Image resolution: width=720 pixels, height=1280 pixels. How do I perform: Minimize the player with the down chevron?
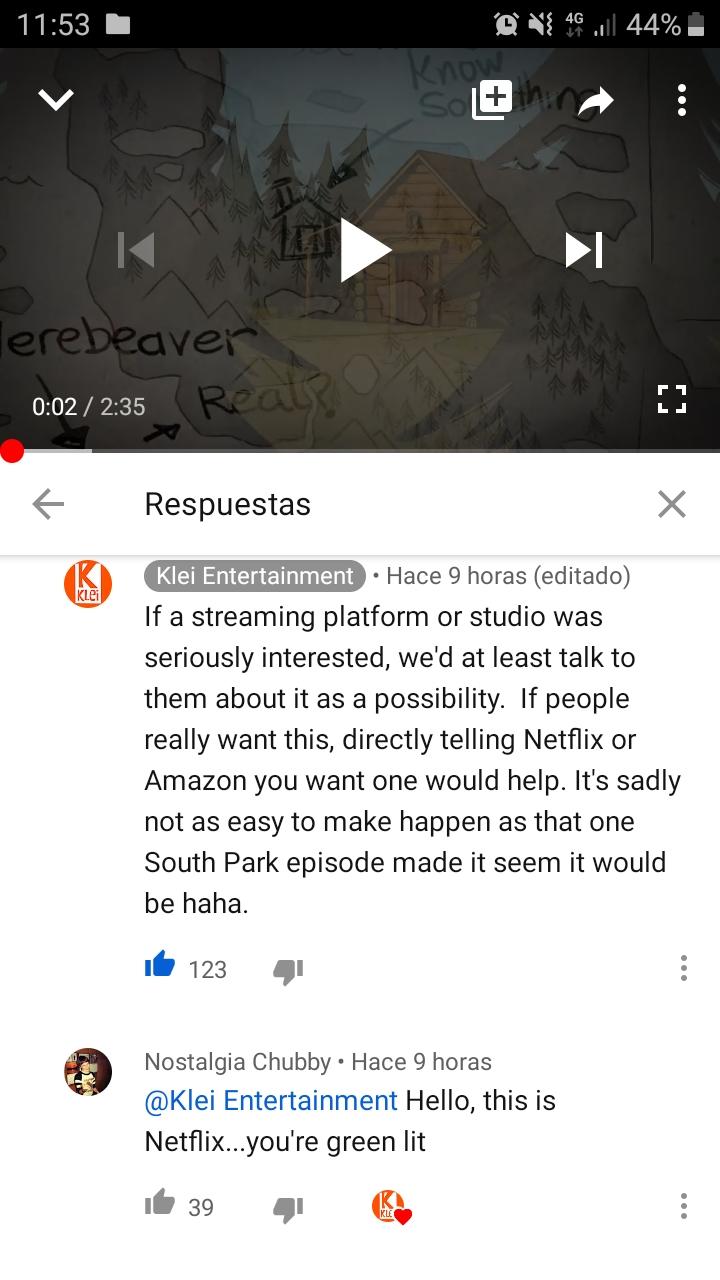point(56,99)
